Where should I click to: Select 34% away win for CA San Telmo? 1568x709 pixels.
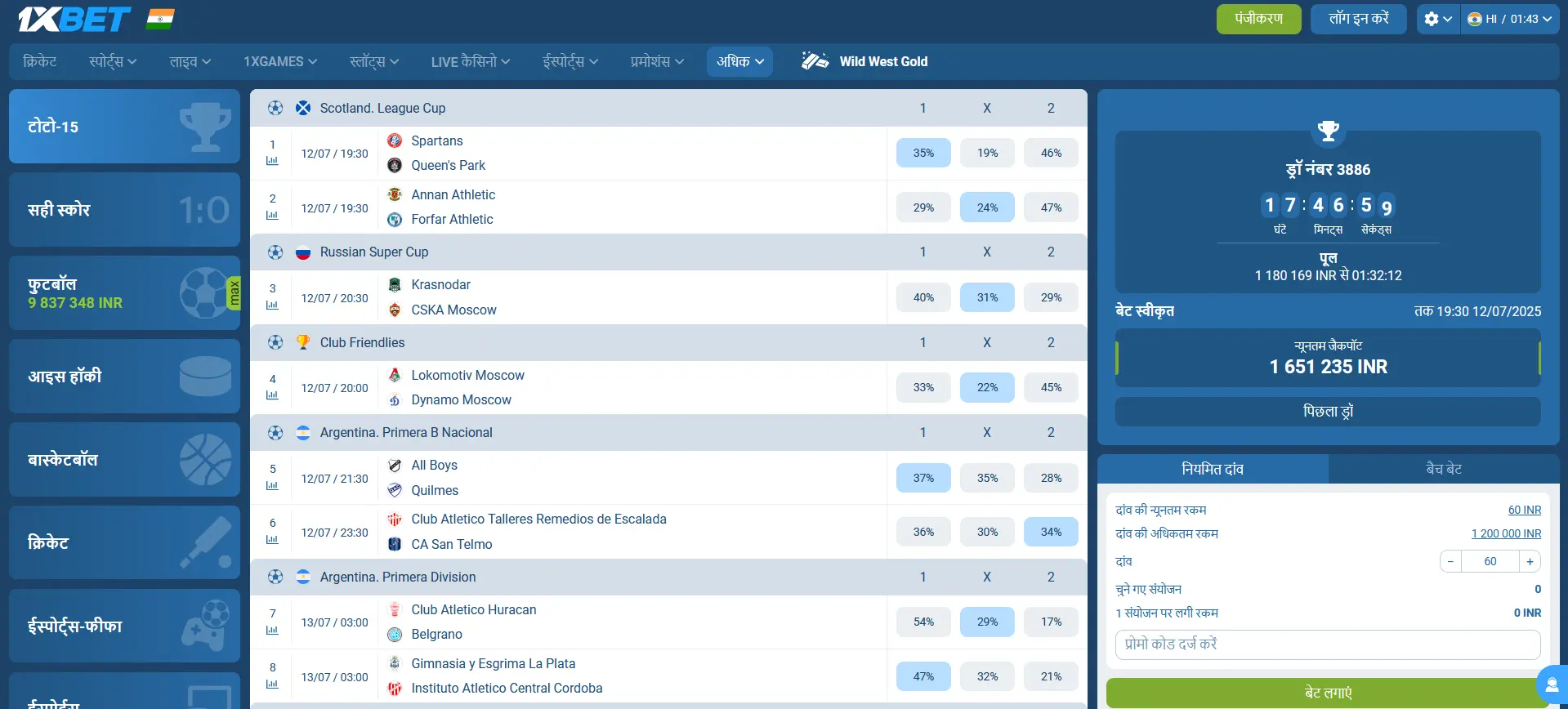(x=1051, y=532)
